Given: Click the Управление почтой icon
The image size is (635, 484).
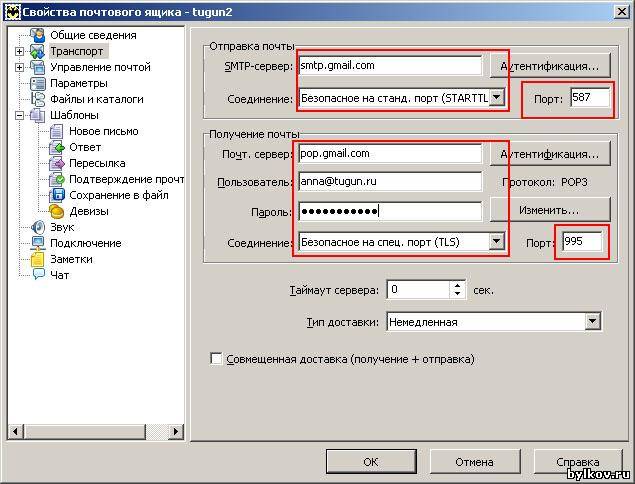Looking at the screenshot, I should (38, 67).
